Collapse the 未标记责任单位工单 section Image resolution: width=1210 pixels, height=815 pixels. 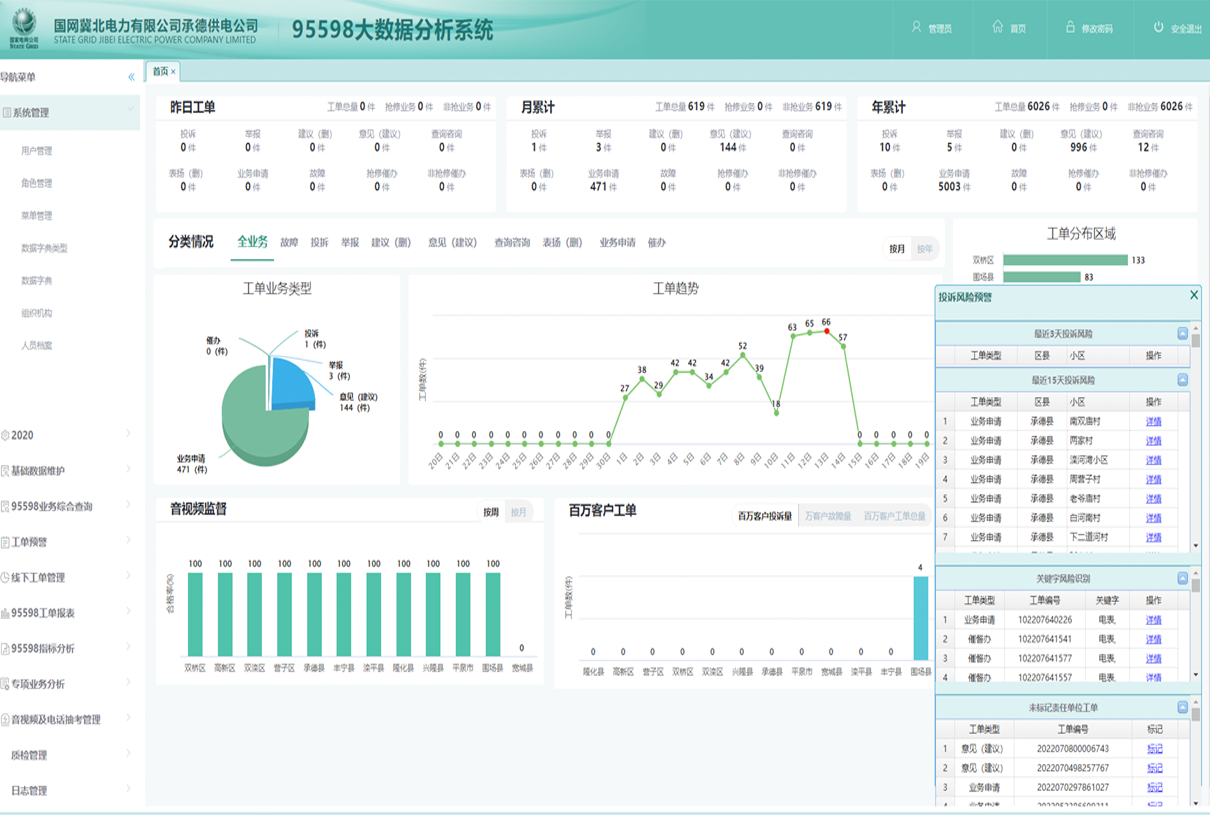pyautogui.click(x=1183, y=707)
